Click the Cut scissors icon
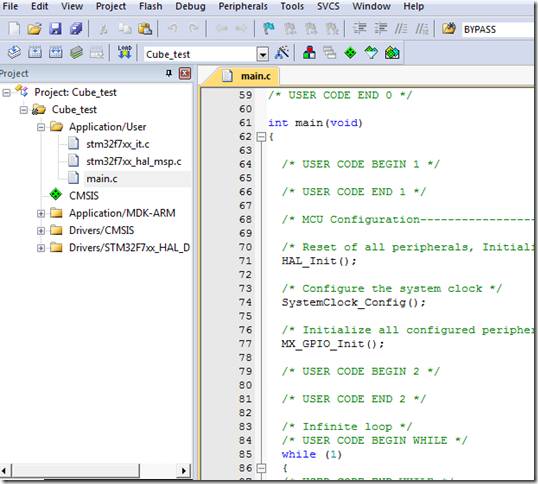Screen dimensions: 538x484 click(x=103, y=29)
